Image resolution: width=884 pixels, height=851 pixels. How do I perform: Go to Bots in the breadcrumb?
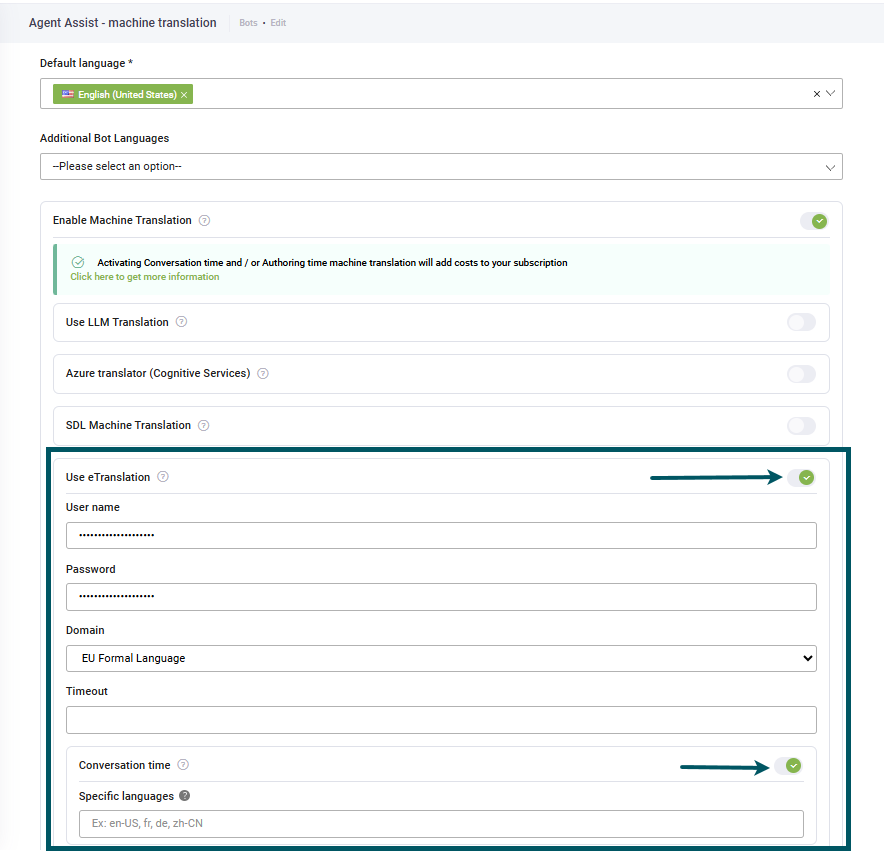[248, 23]
